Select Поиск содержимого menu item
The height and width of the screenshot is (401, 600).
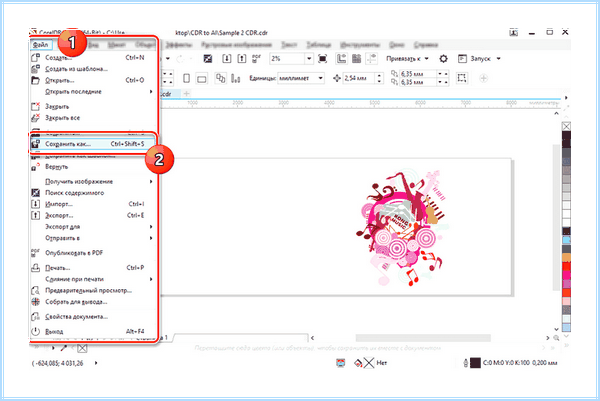point(93,193)
